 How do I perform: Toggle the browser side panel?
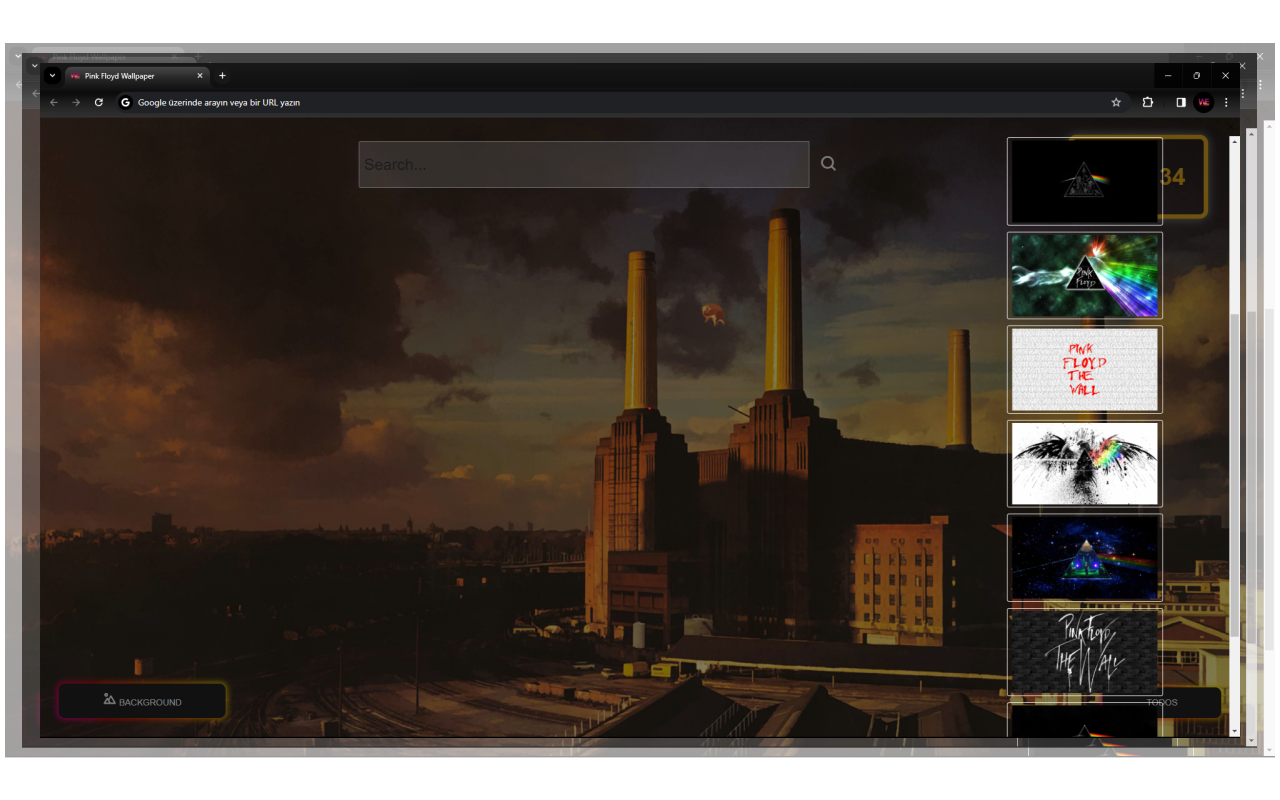pos(1181,102)
